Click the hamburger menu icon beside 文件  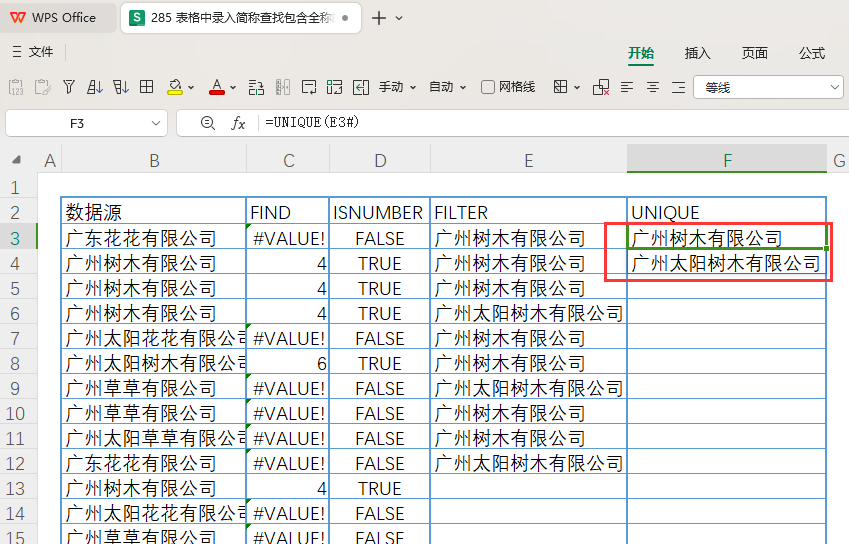click(x=17, y=52)
